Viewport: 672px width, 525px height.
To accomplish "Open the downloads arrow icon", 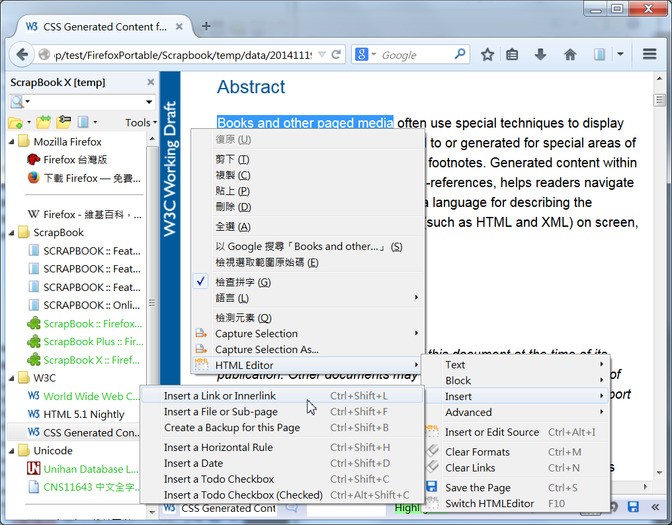I will pos(540,55).
